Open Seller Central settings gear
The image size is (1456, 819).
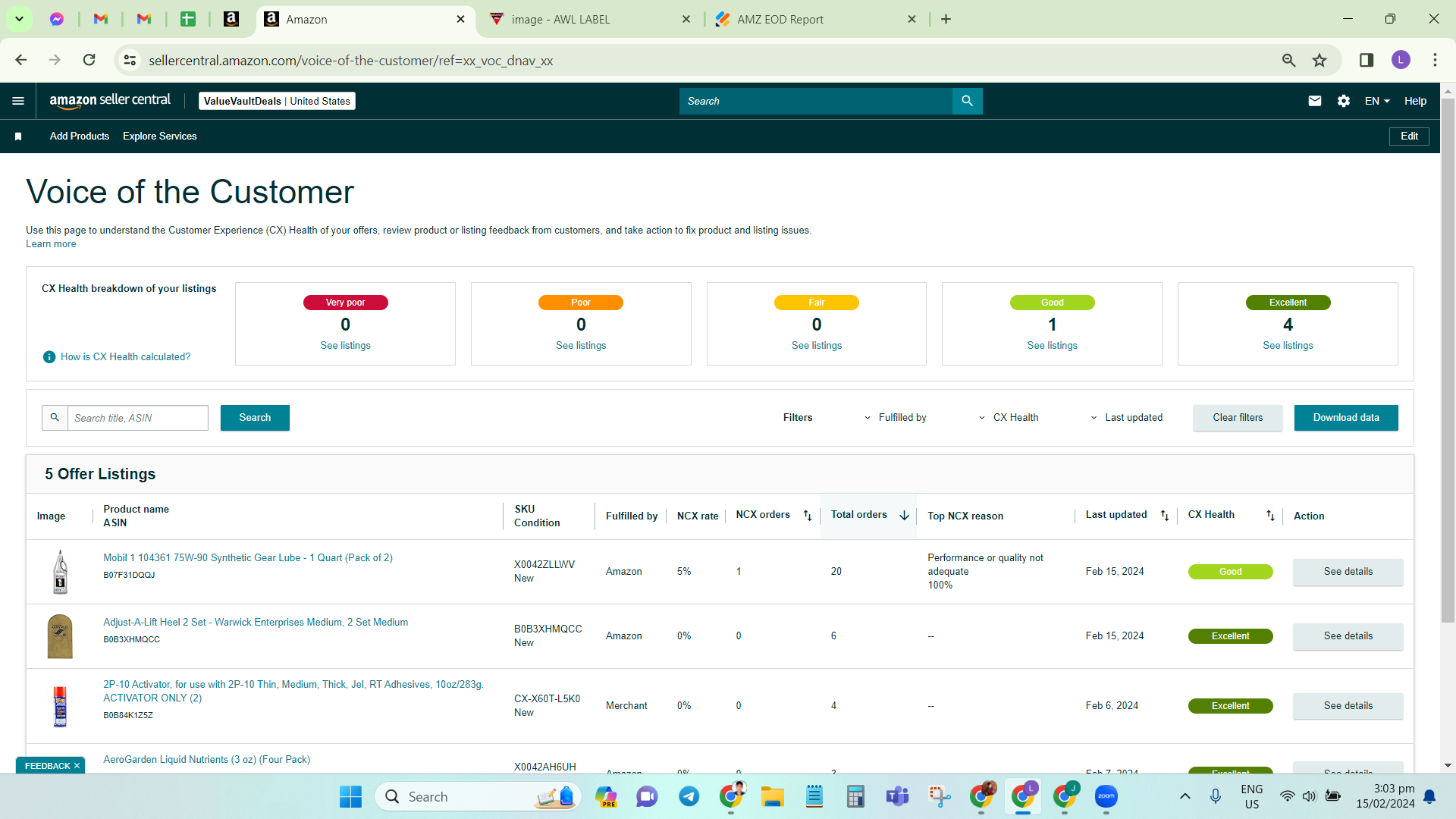coord(1344,101)
